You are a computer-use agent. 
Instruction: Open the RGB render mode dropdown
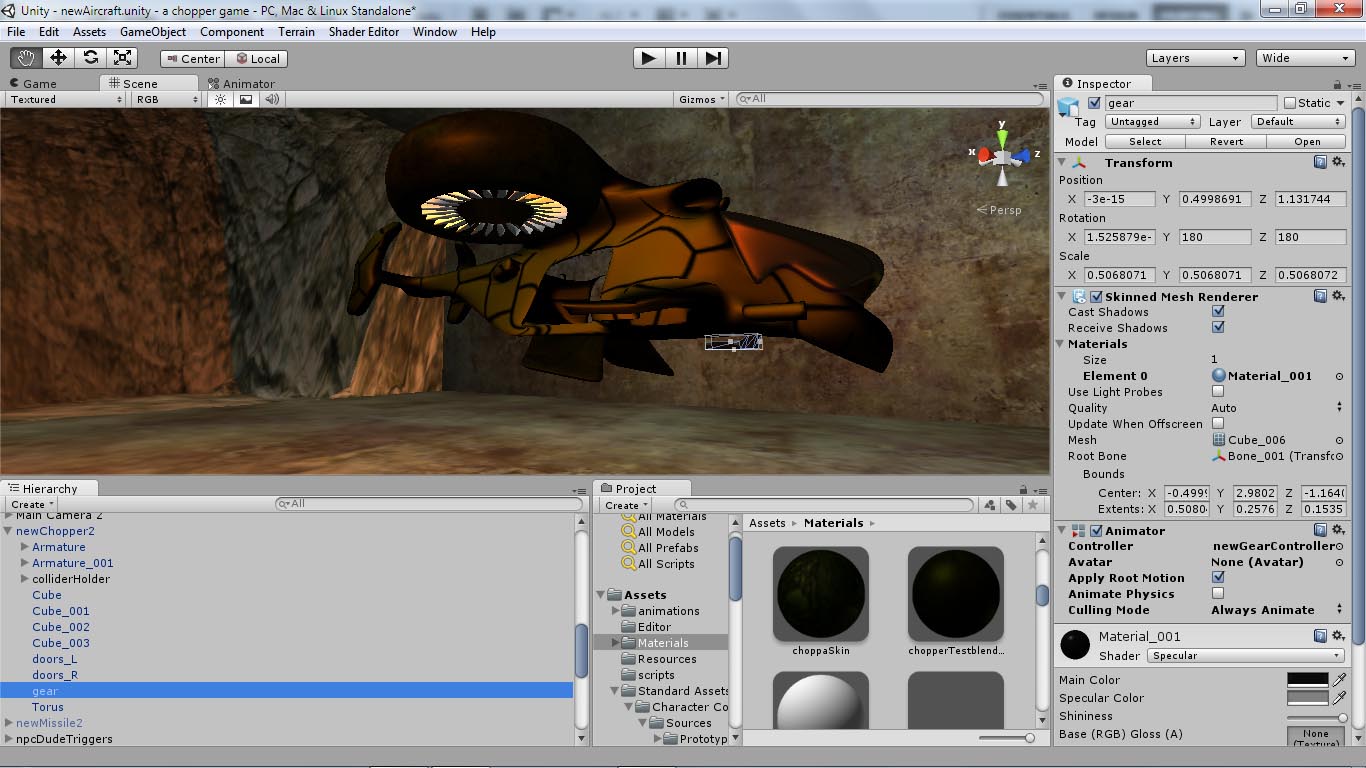coord(167,99)
